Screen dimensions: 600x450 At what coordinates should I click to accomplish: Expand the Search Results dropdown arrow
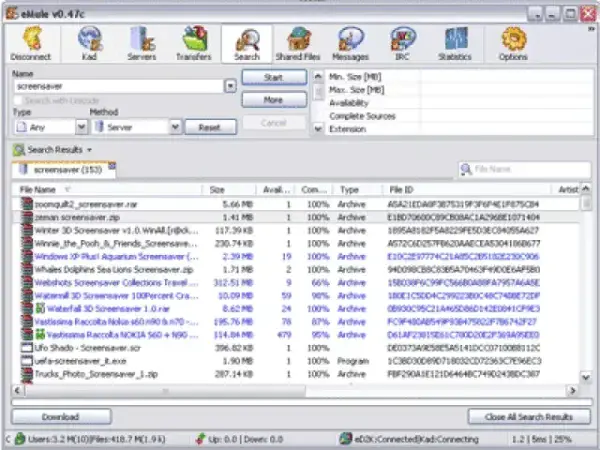point(89,150)
